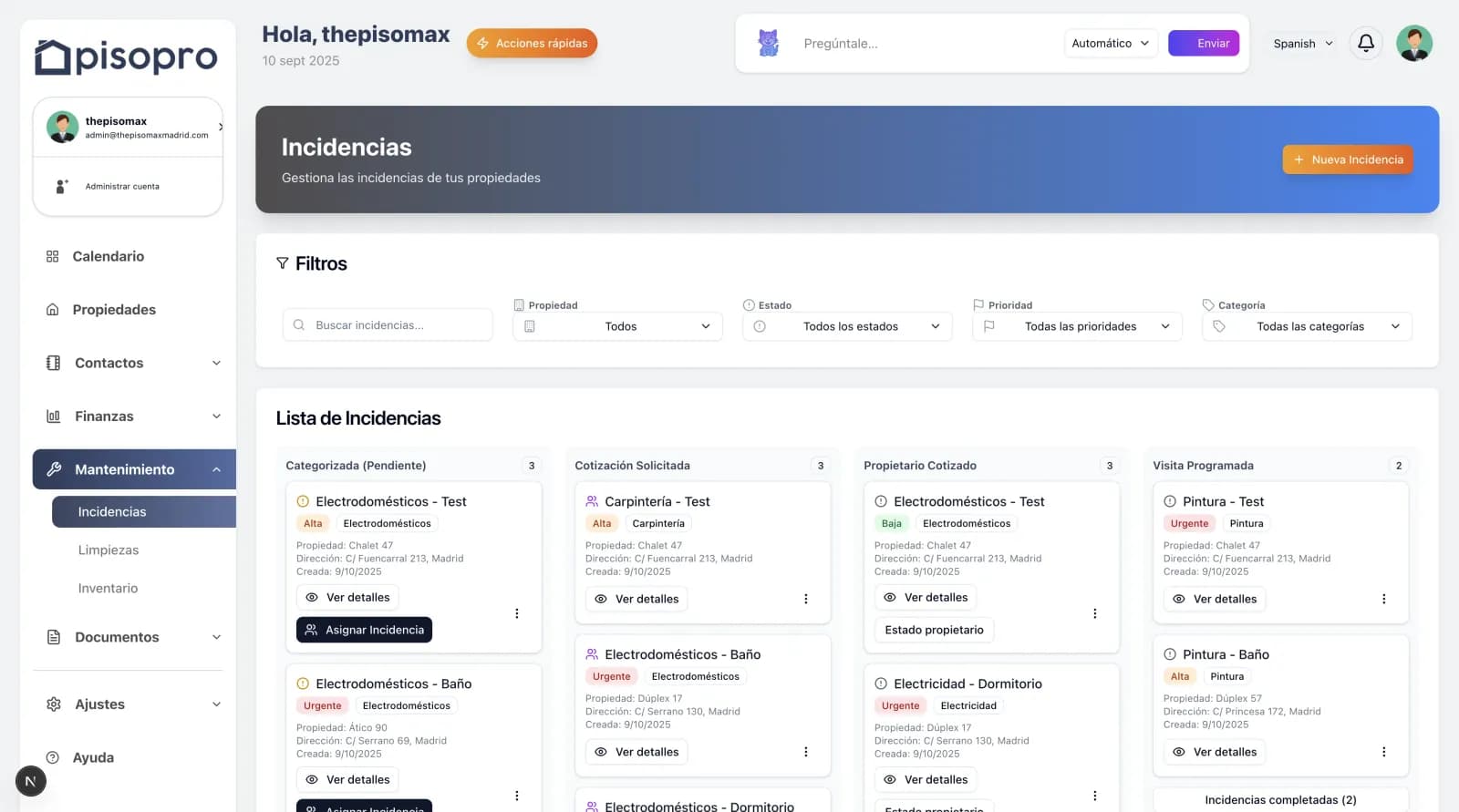Click the Enviar button
The image size is (1459, 812).
[x=1204, y=43]
